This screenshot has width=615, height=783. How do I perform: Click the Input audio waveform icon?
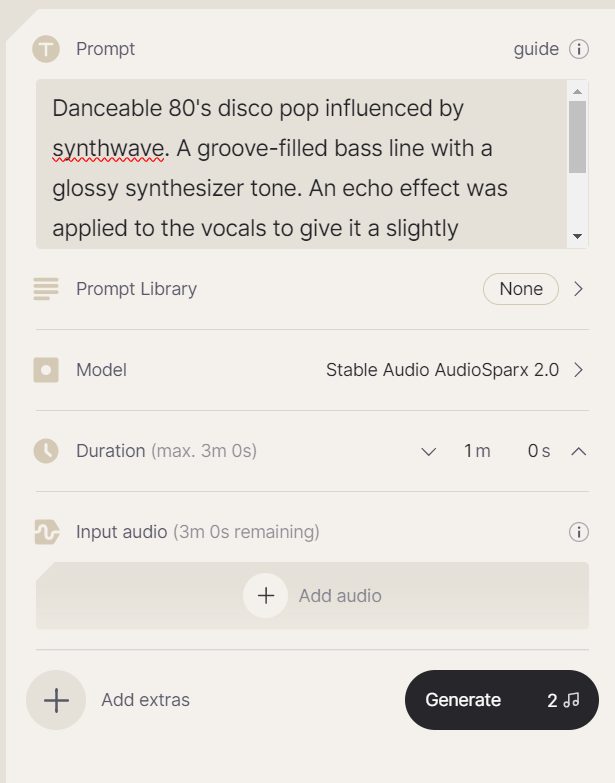point(46,532)
